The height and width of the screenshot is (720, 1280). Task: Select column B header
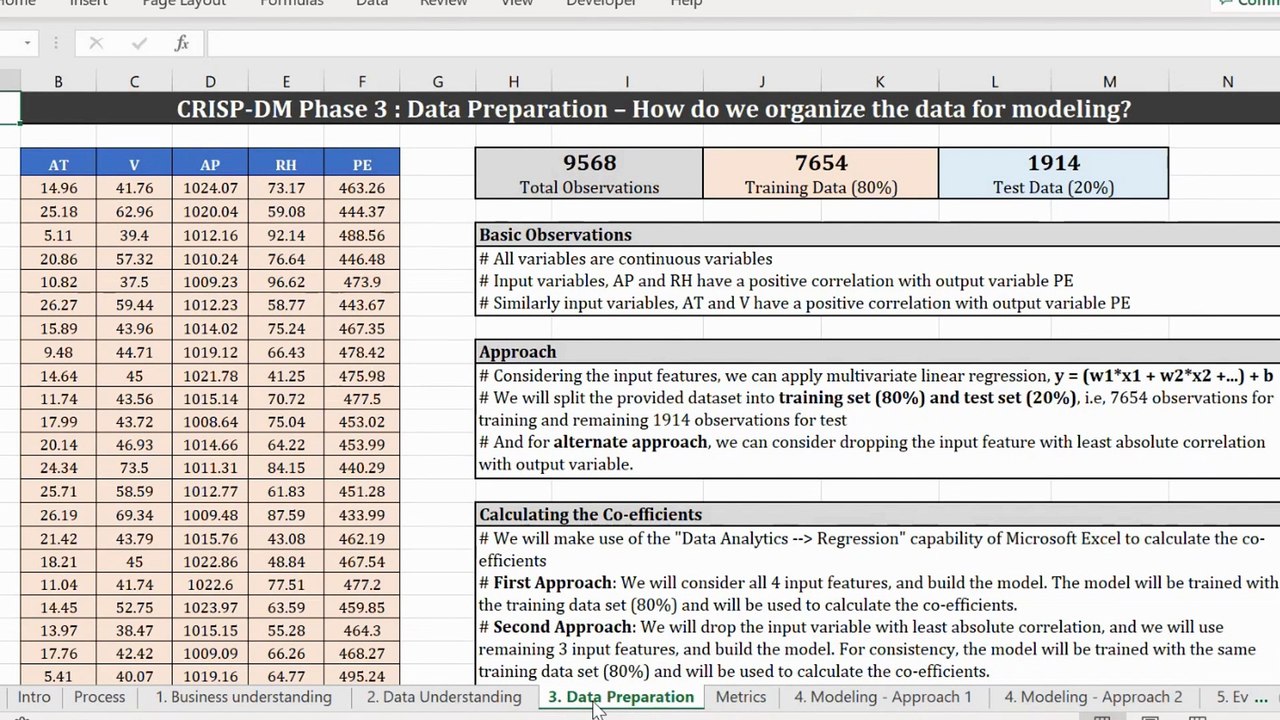(x=58, y=82)
